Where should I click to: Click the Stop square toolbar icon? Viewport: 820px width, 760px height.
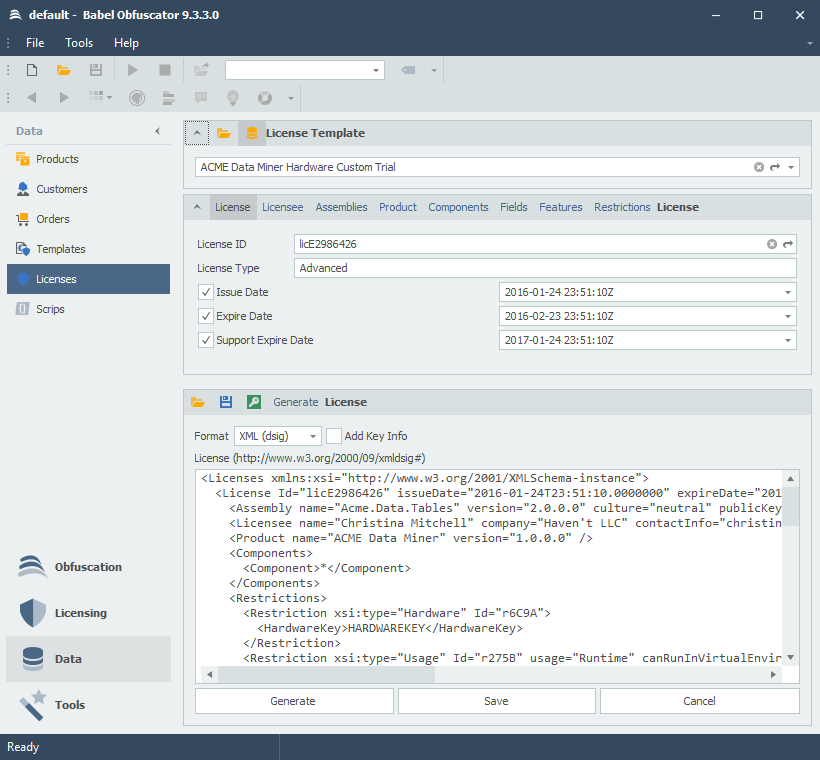tap(165, 70)
